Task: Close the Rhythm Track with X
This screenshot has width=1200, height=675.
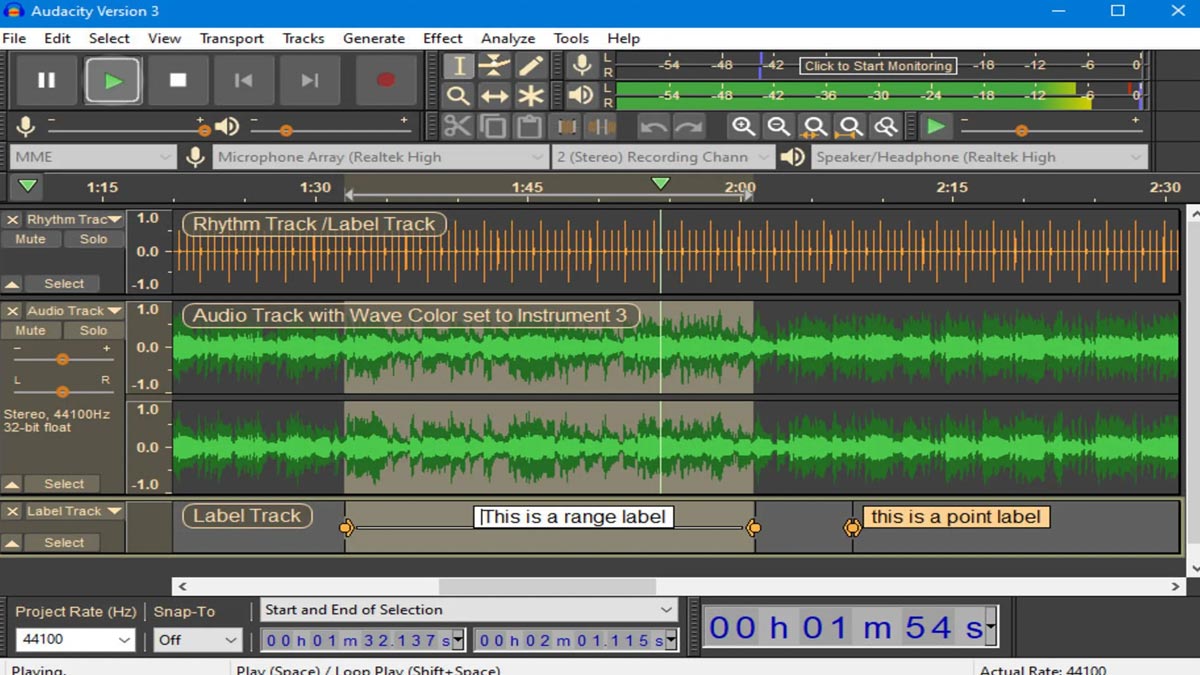Action: [x=12, y=219]
